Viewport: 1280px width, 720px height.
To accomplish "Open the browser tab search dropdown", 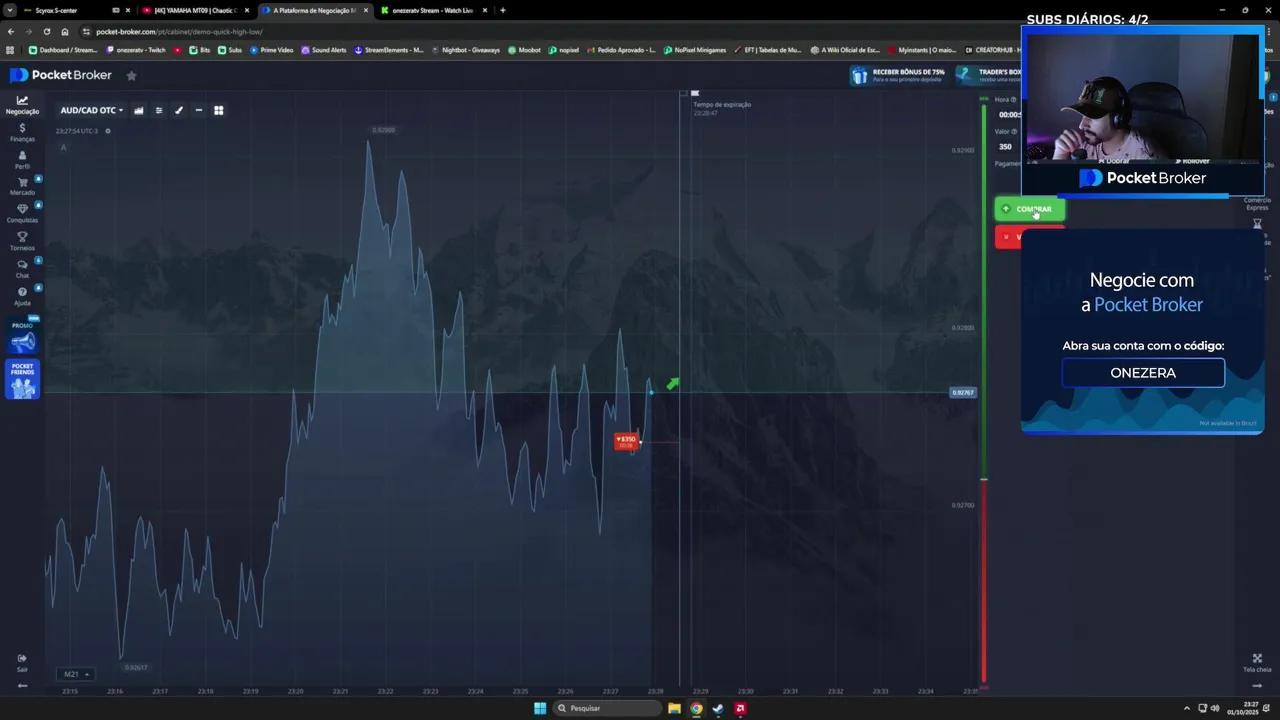I will (x=9, y=10).
